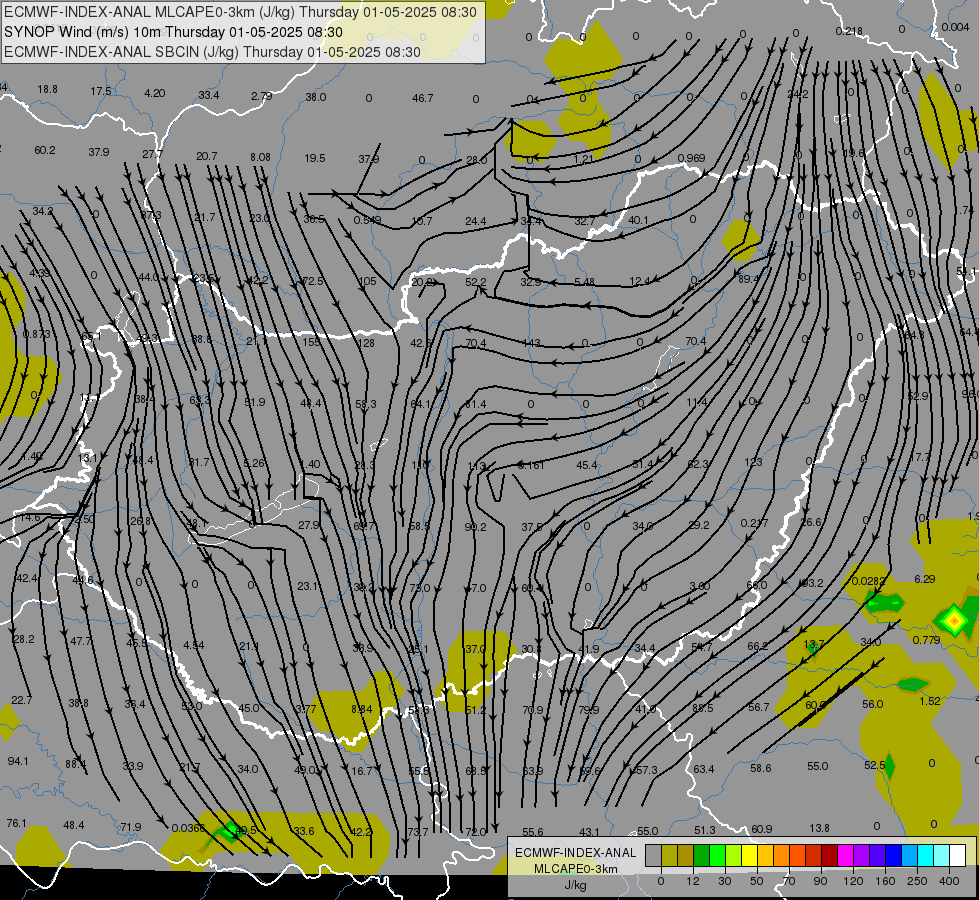Select the bright green legend swatch
979x900 pixels.
point(717,856)
